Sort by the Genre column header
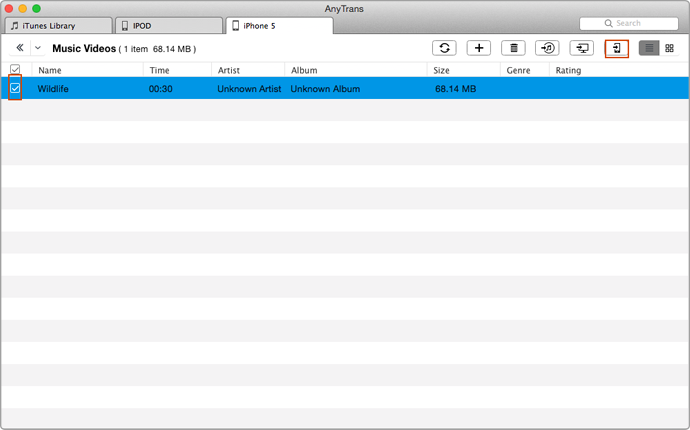The width and height of the screenshot is (690, 430). [518, 70]
